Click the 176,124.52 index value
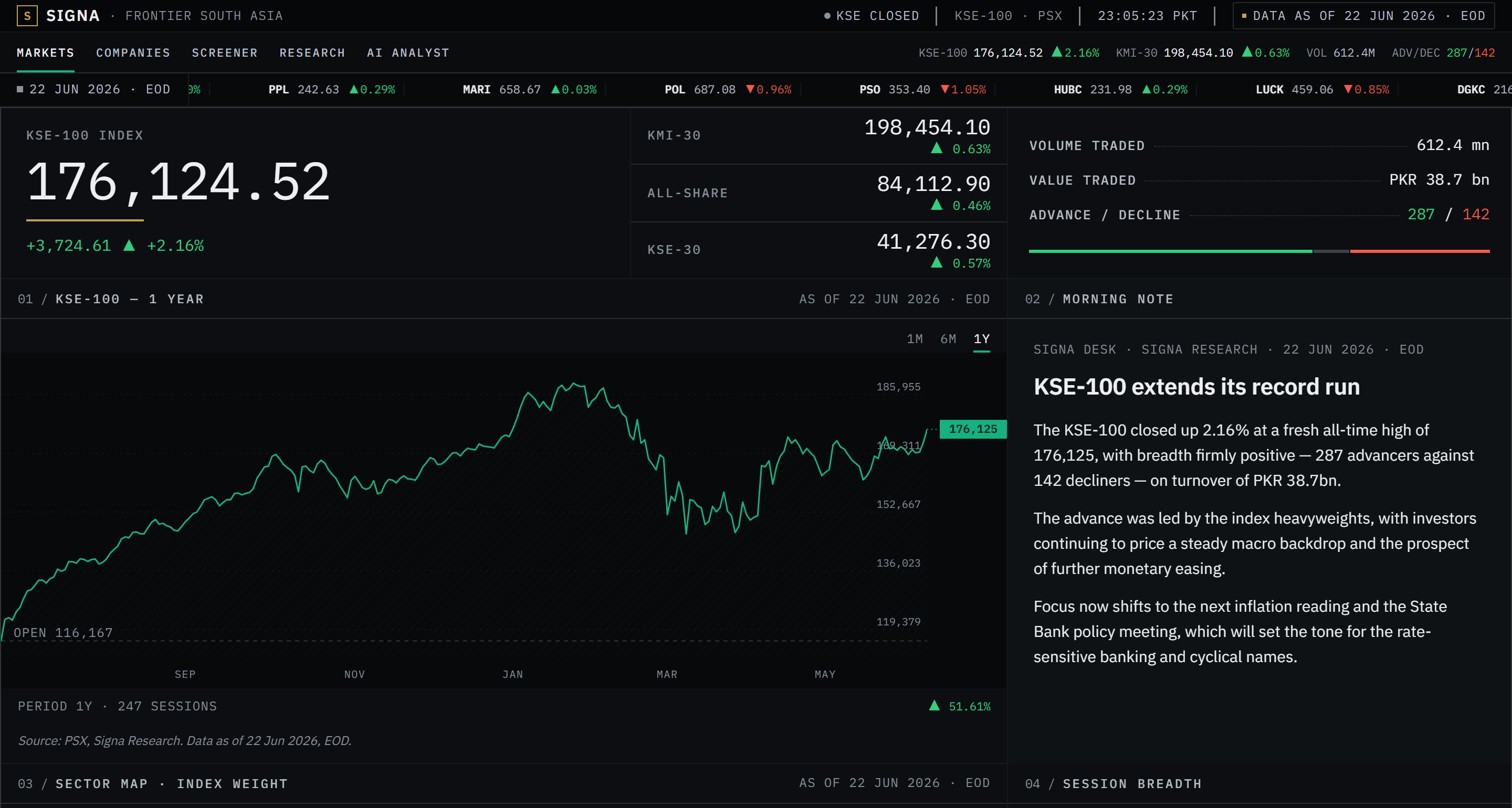Viewport: 1512px width, 808px height. click(x=178, y=183)
